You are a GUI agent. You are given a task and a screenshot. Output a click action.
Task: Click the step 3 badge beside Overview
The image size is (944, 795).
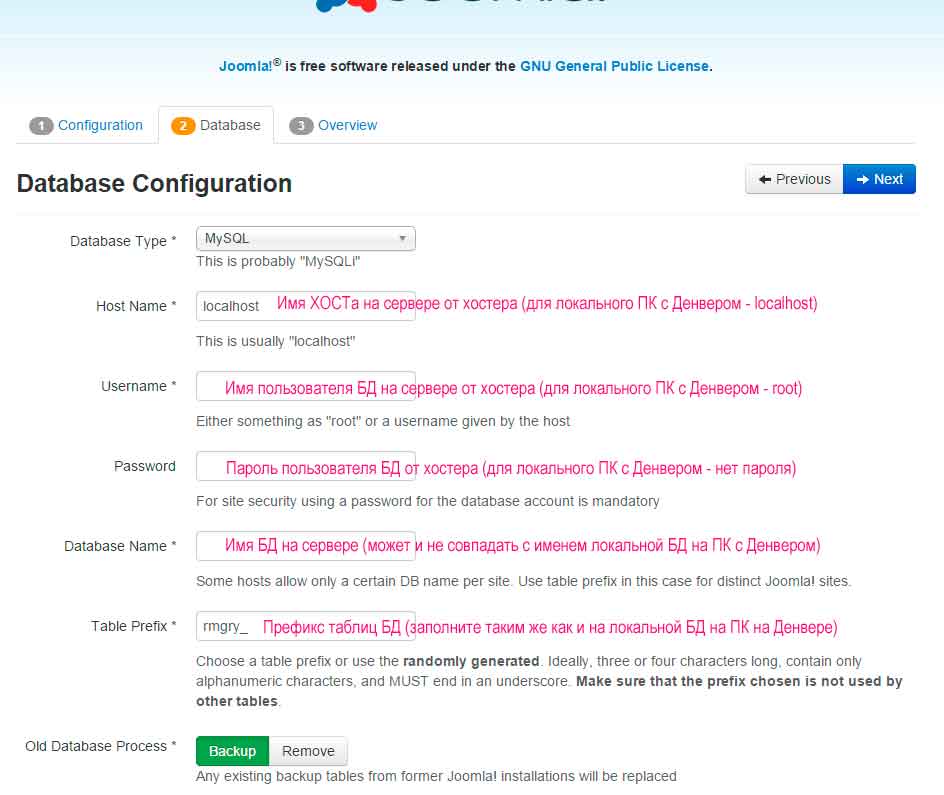coord(301,126)
